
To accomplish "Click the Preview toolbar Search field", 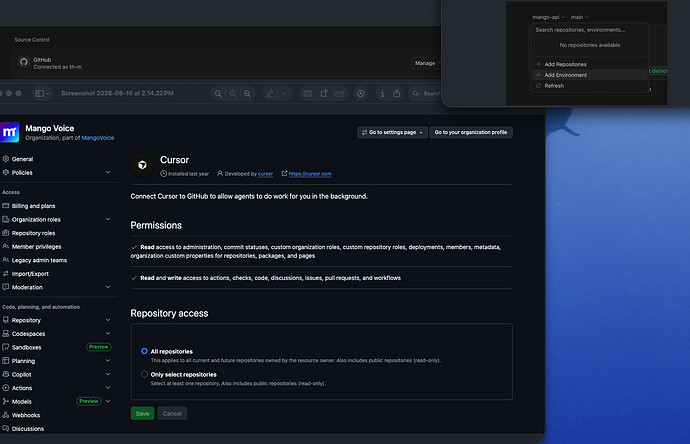I will point(425,93).
